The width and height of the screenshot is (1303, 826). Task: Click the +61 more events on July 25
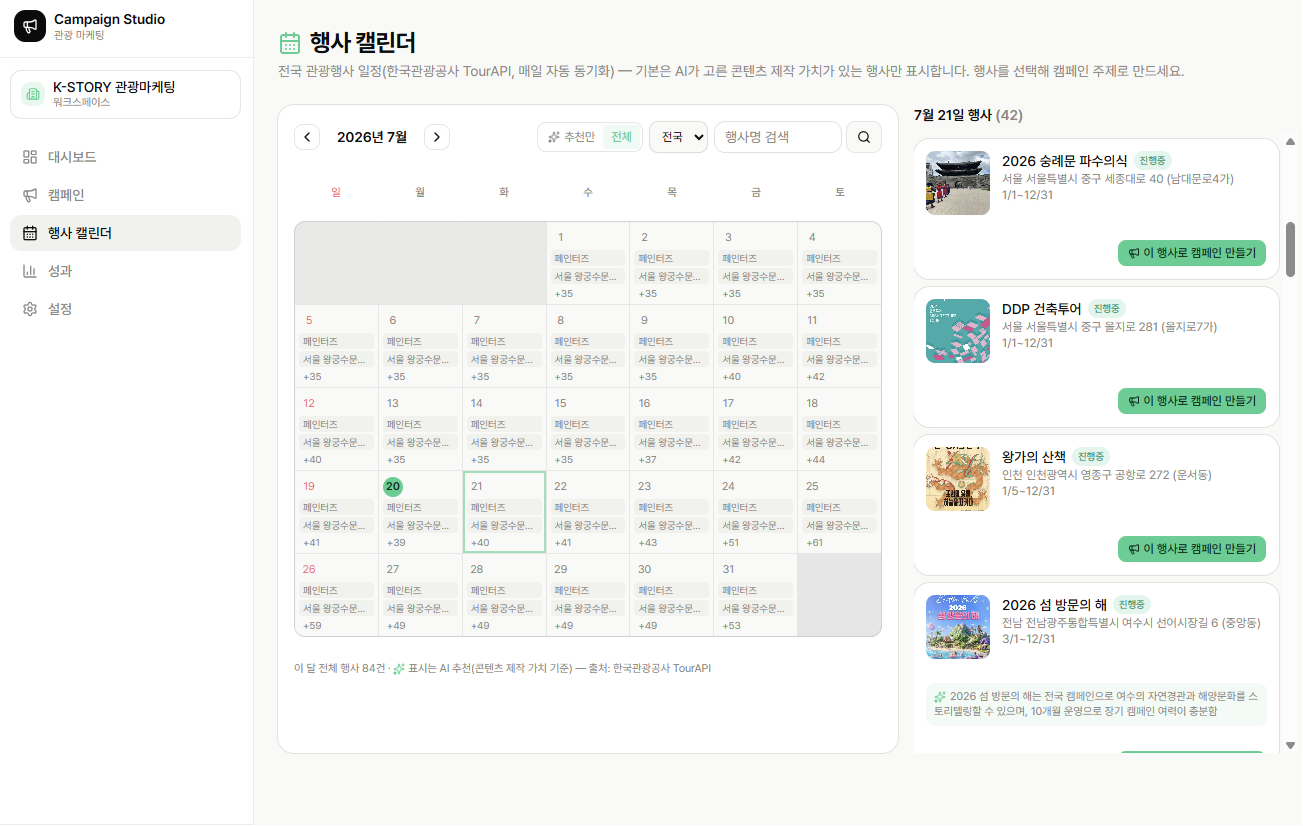pyautogui.click(x=815, y=543)
